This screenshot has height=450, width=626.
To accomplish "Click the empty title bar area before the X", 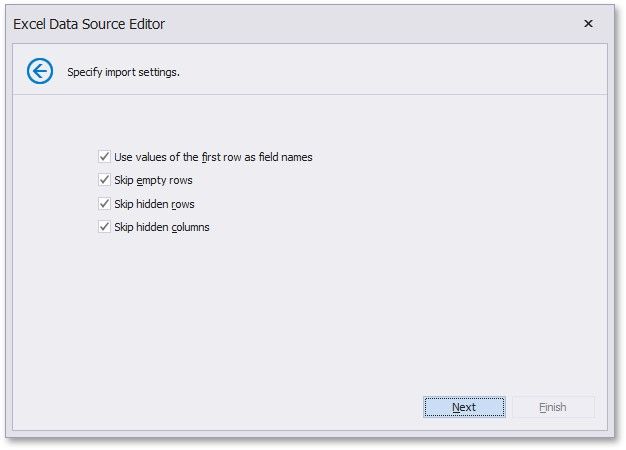I will [400, 23].
